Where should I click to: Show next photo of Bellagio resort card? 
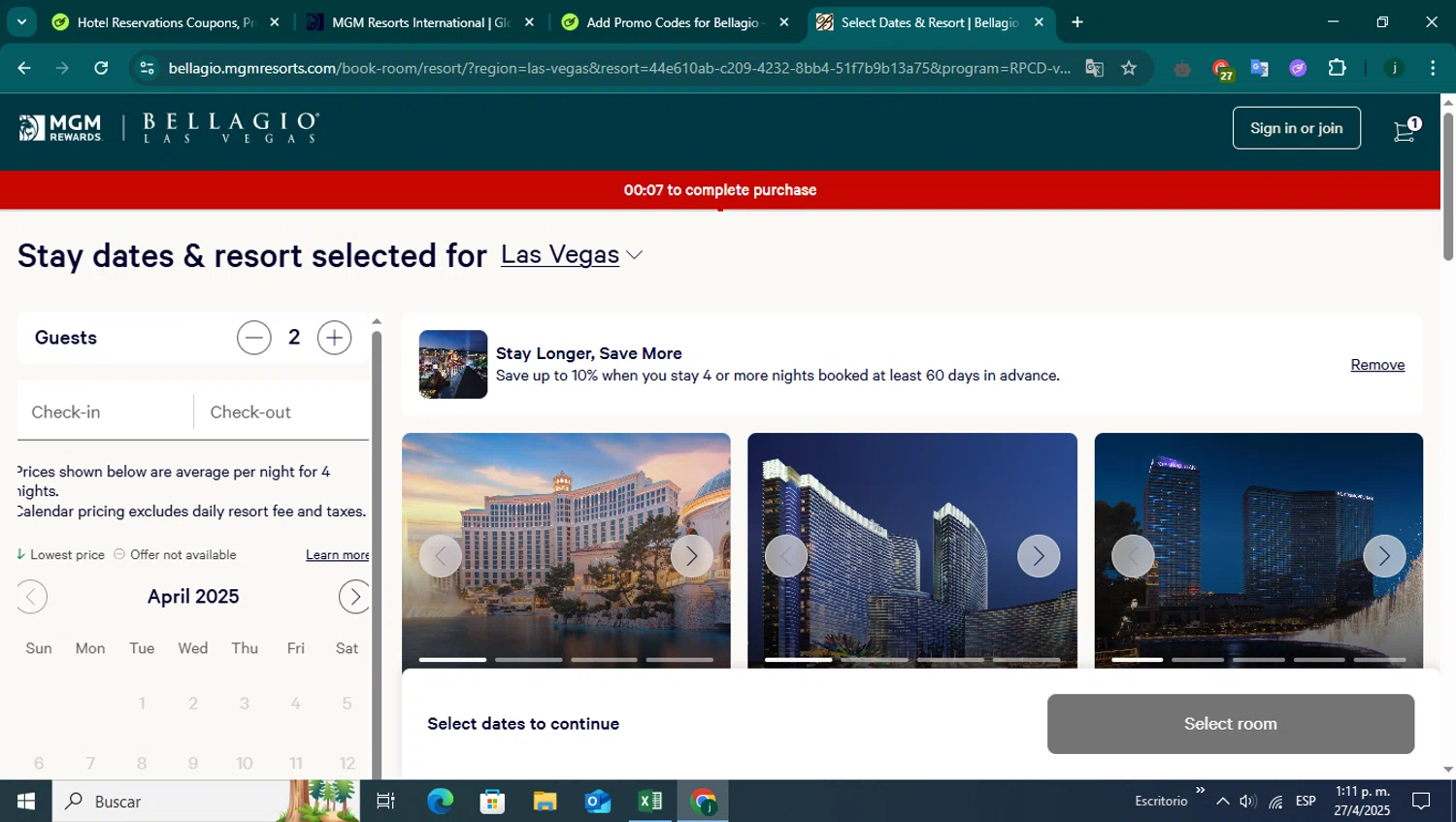click(691, 556)
